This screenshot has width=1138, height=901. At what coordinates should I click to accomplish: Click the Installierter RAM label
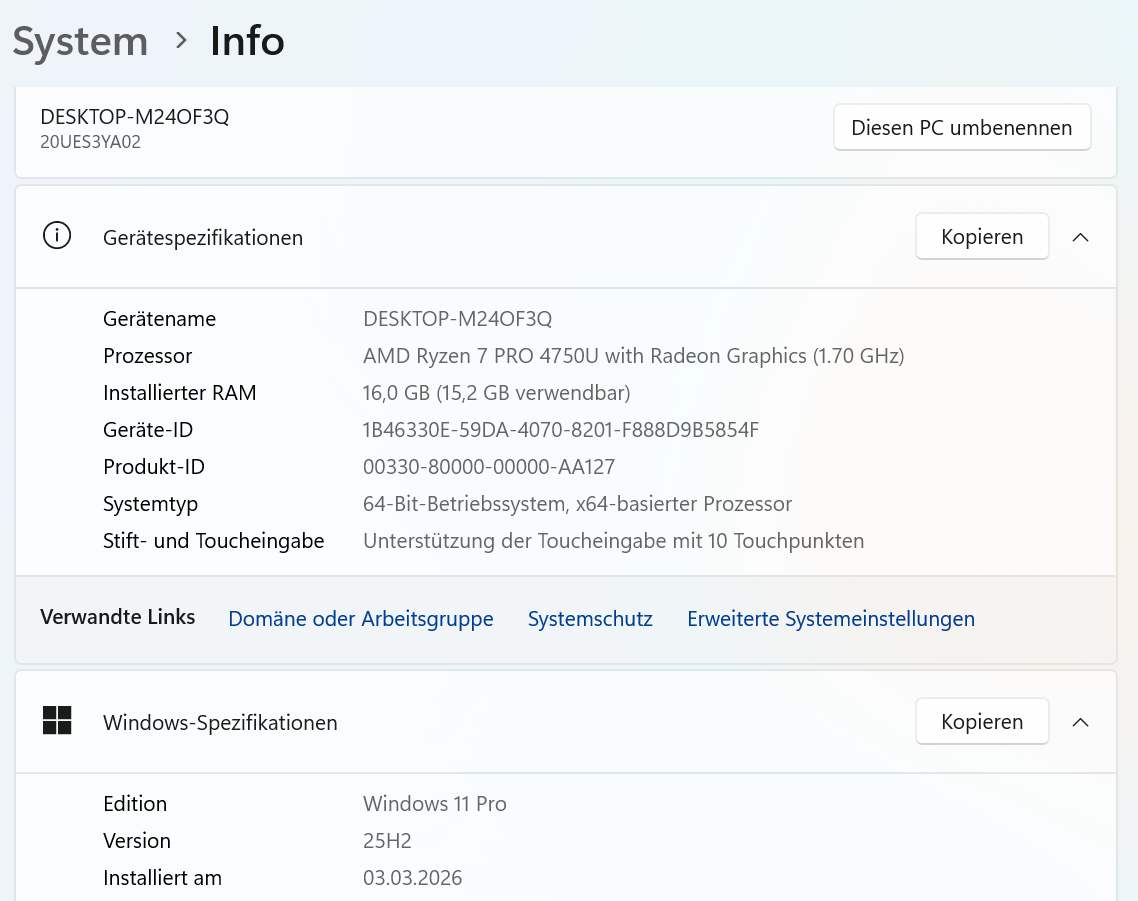coord(180,393)
